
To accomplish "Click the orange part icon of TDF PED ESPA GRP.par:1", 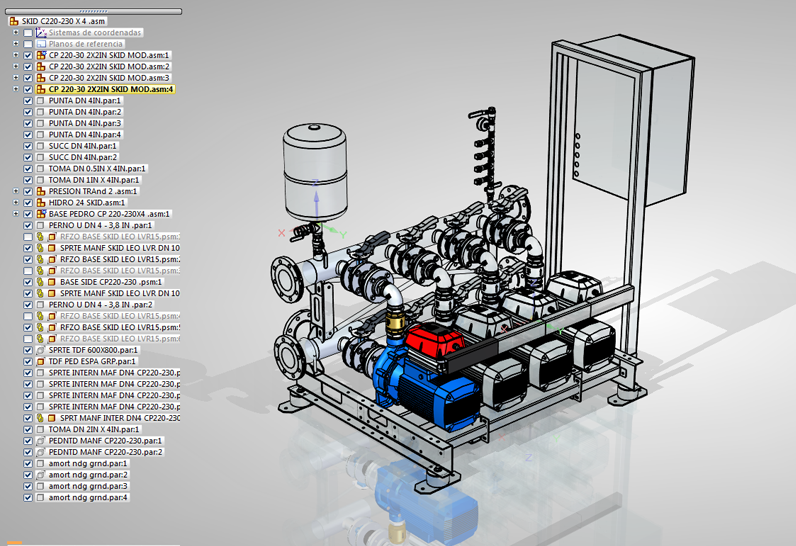I will (x=41, y=361).
